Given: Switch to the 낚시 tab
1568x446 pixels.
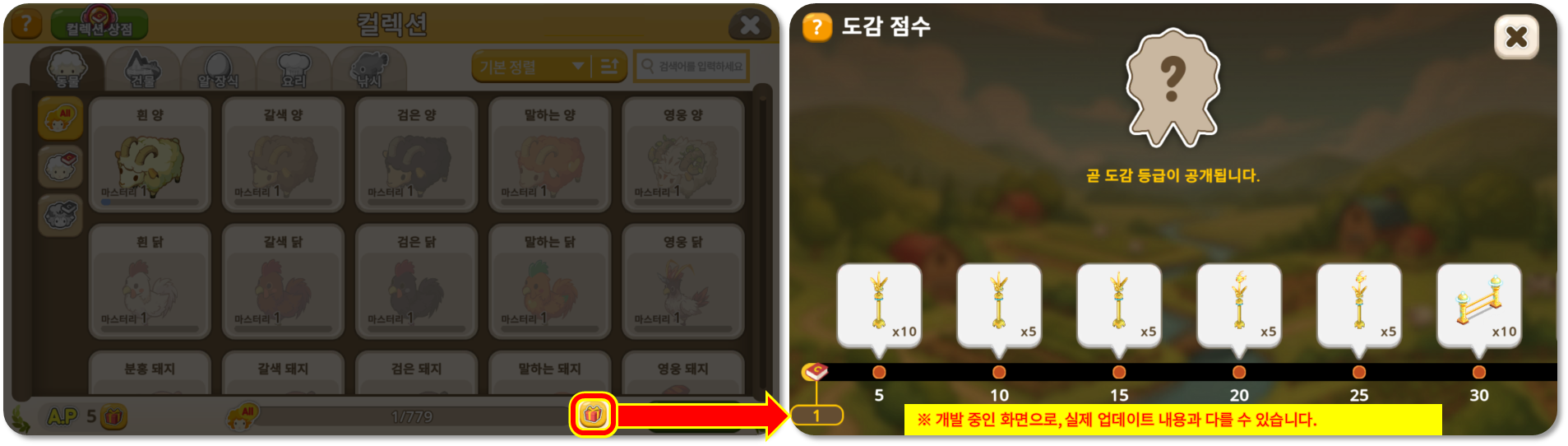Looking at the screenshot, I should [x=369, y=69].
